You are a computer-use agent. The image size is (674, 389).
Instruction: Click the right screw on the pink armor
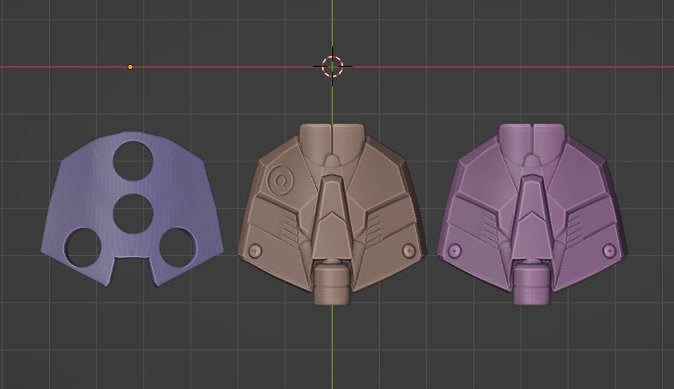click(x=609, y=251)
